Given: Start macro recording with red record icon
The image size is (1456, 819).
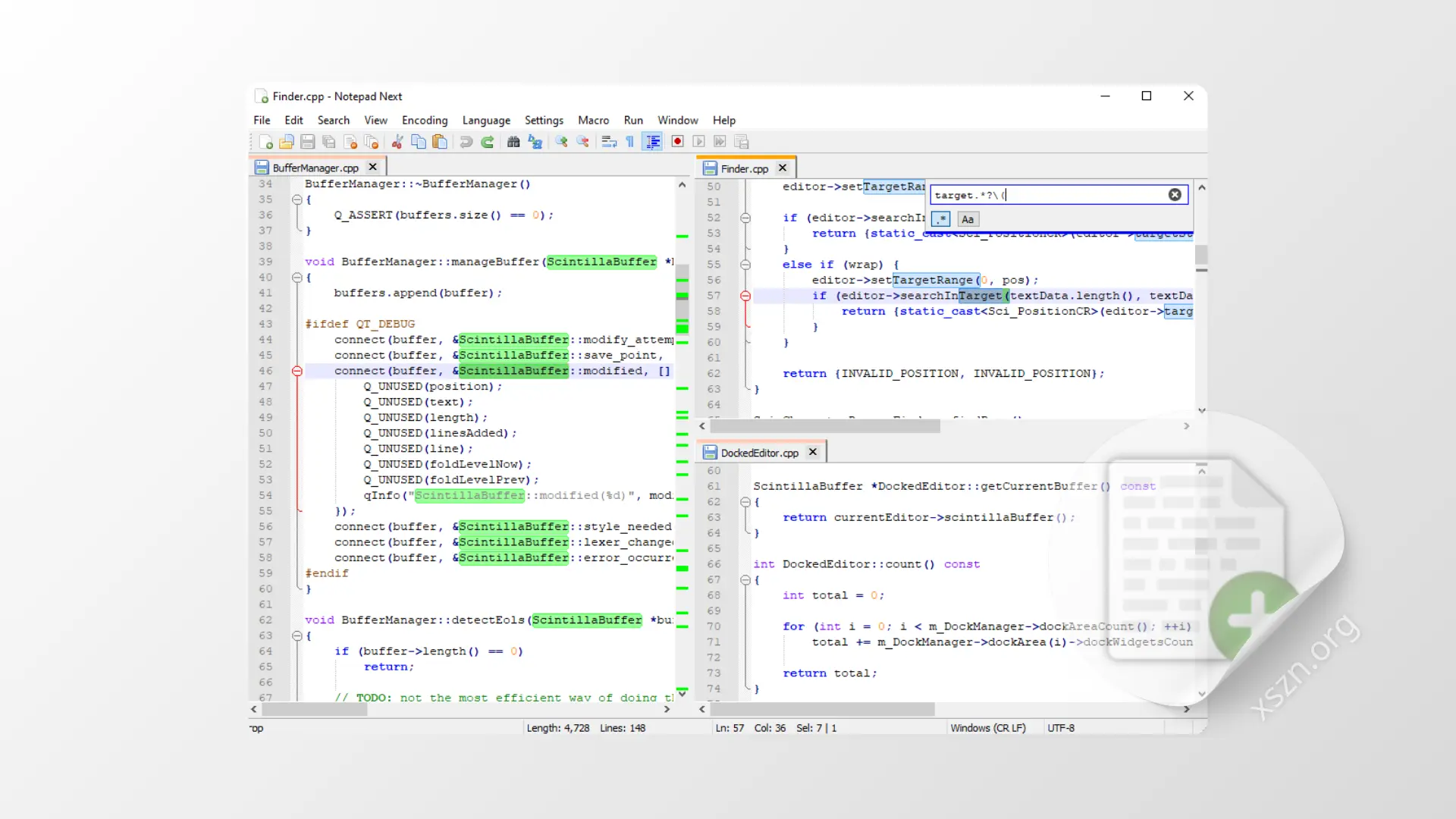Looking at the screenshot, I should (677, 142).
